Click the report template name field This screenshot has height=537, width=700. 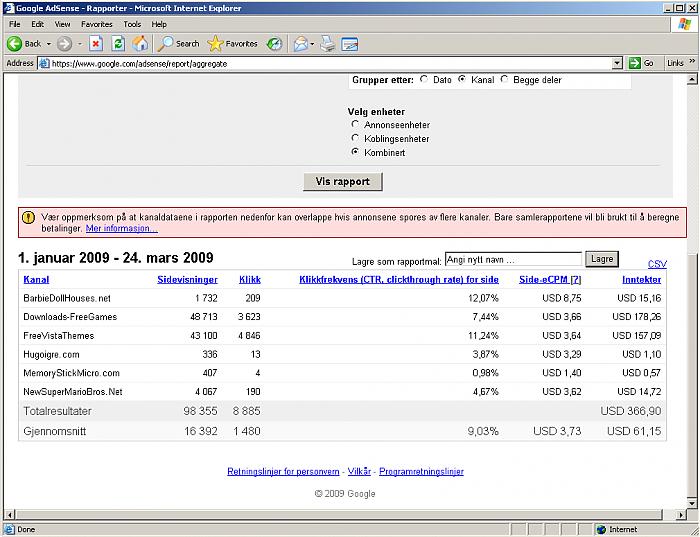[512, 259]
